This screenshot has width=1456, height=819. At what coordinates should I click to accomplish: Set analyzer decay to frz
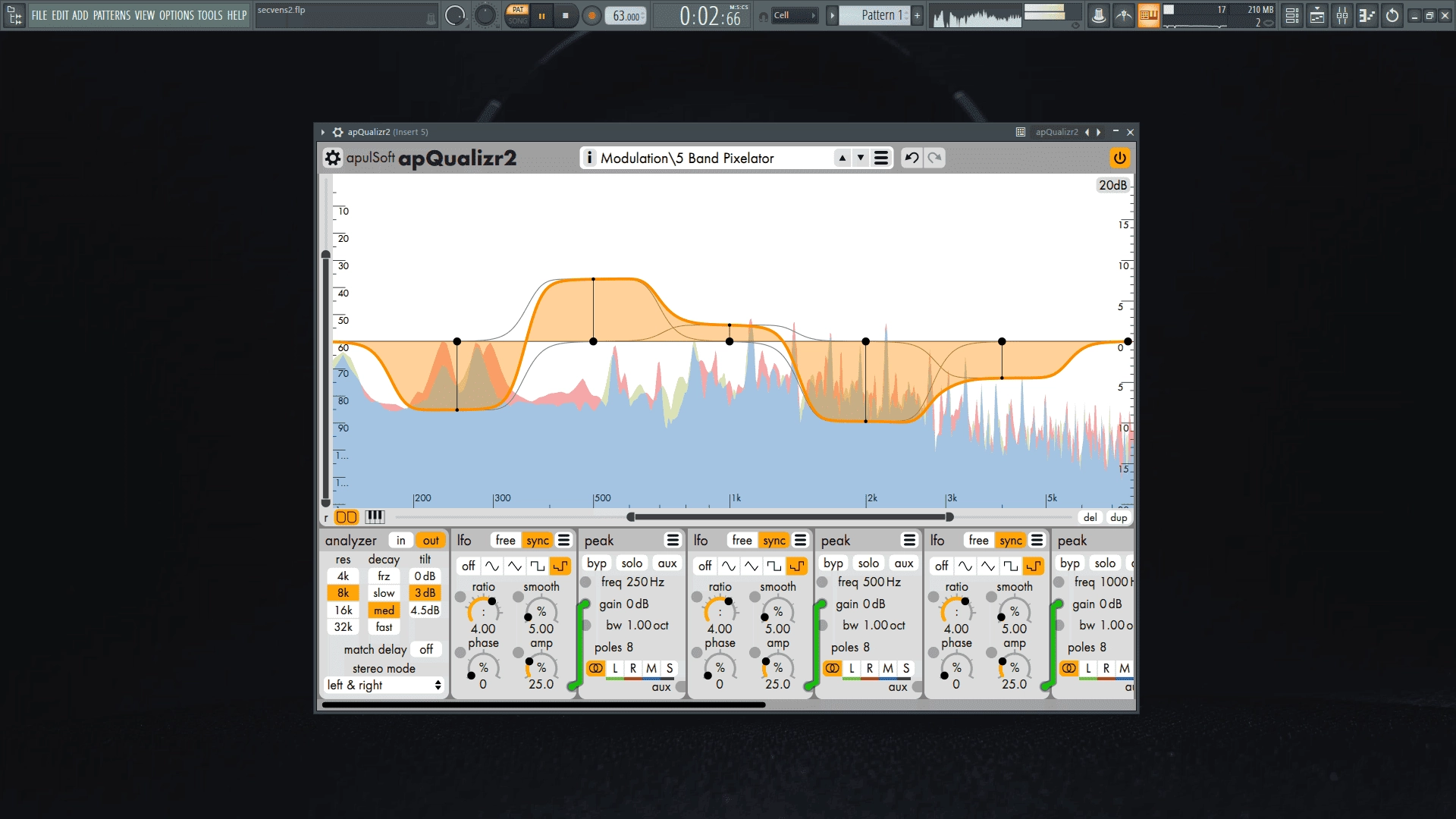[384, 576]
